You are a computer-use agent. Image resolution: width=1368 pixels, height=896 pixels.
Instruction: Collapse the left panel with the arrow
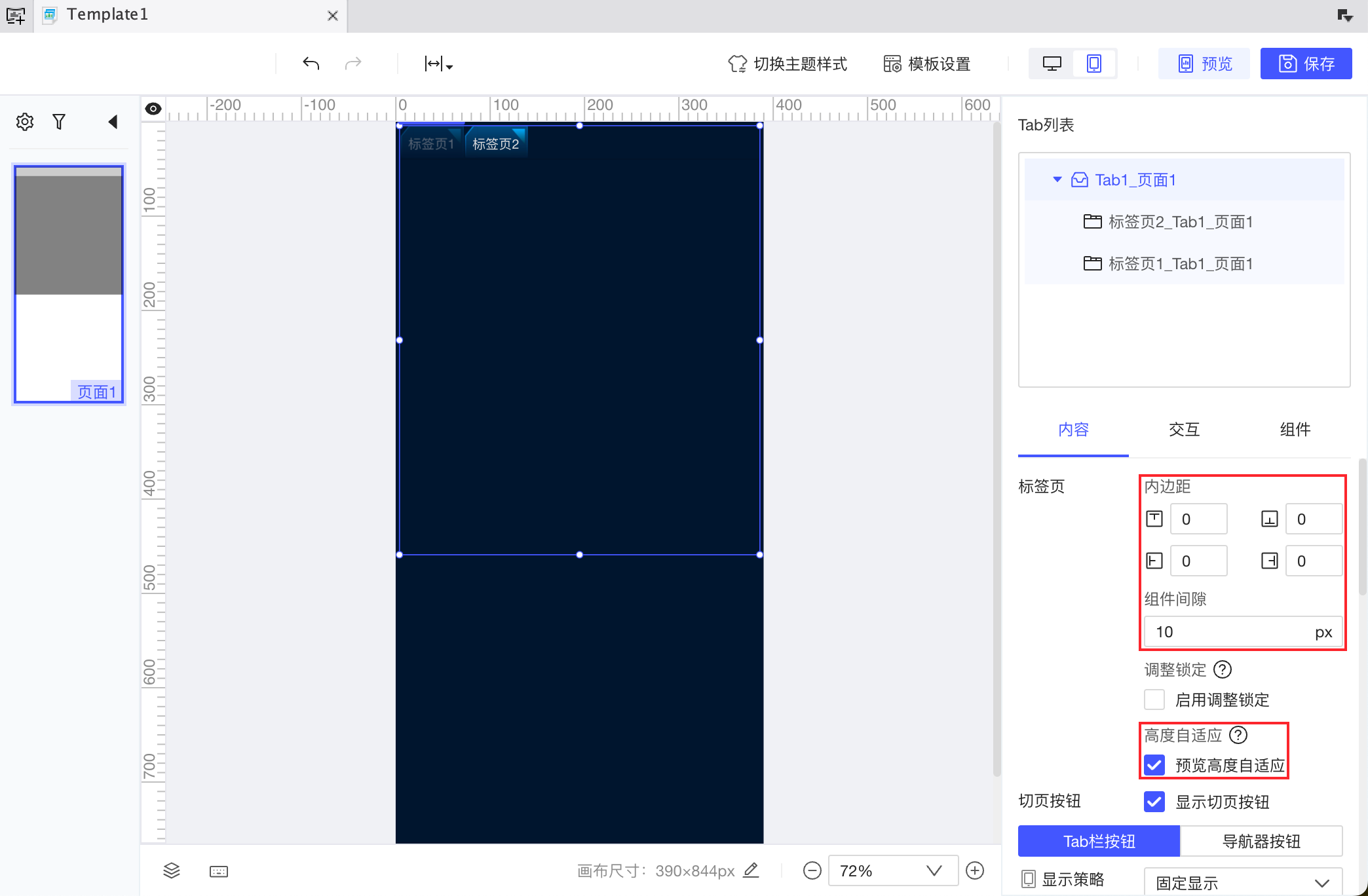coord(113,122)
